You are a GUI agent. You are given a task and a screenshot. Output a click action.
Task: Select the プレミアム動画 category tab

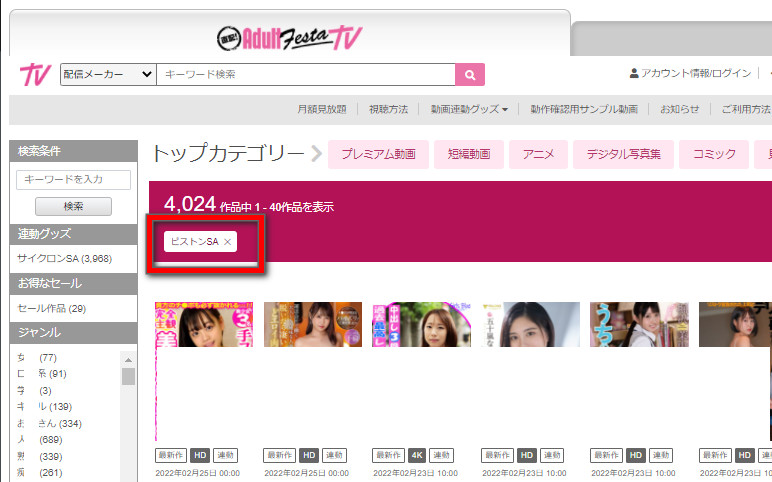click(378, 154)
